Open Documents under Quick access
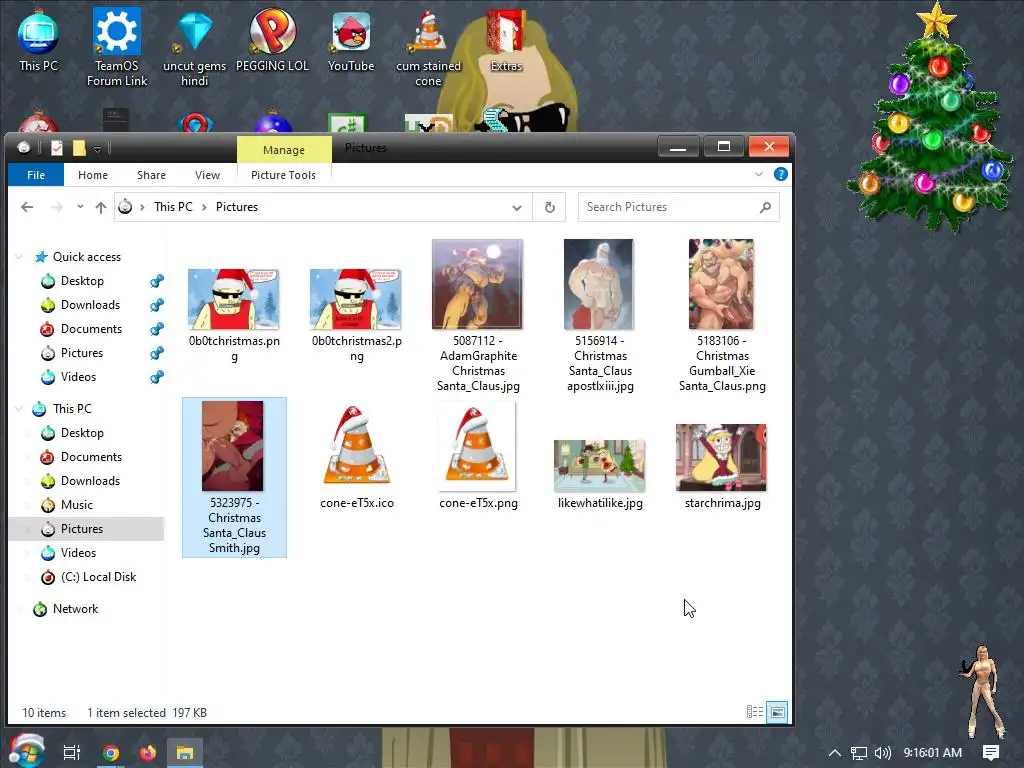Screen dimensions: 1024x768 pyautogui.click(x=91, y=329)
